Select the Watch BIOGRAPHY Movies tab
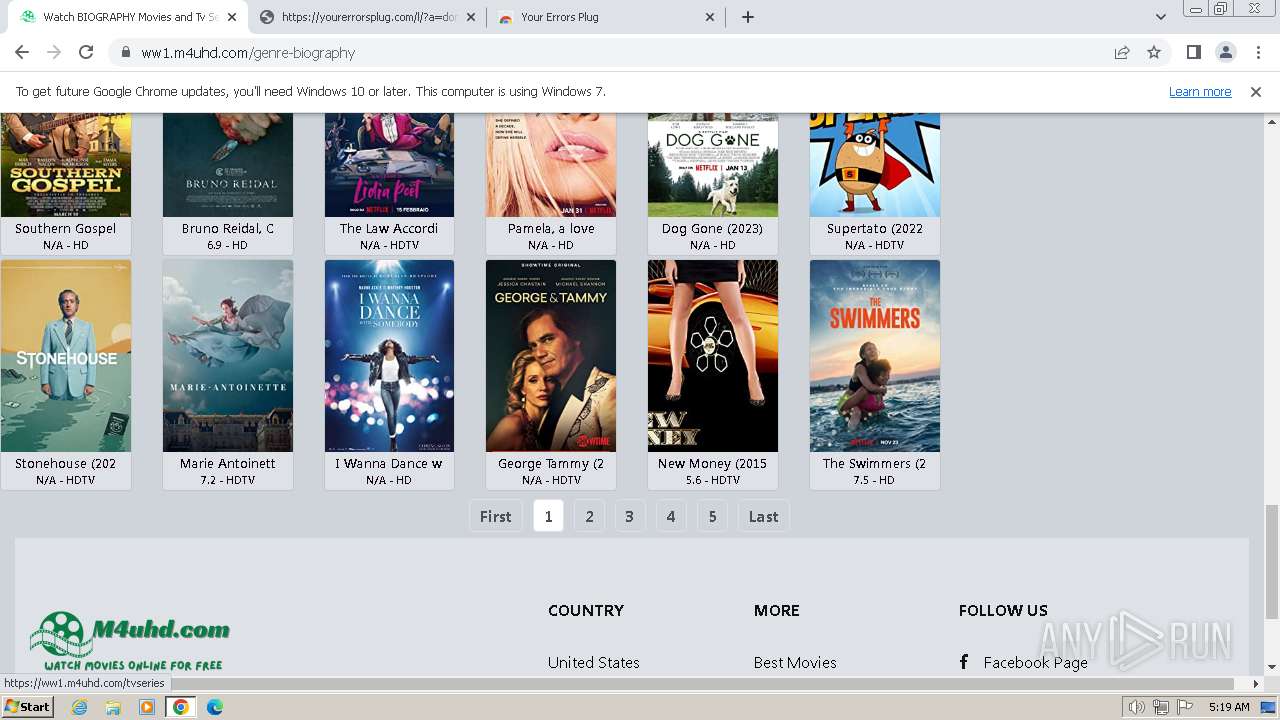 [x=127, y=17]
